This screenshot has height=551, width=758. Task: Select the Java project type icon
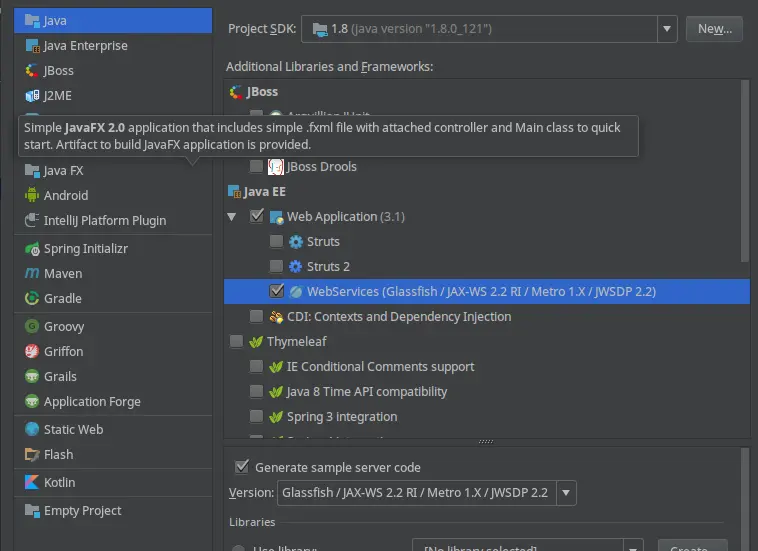(x=32, y=20)
